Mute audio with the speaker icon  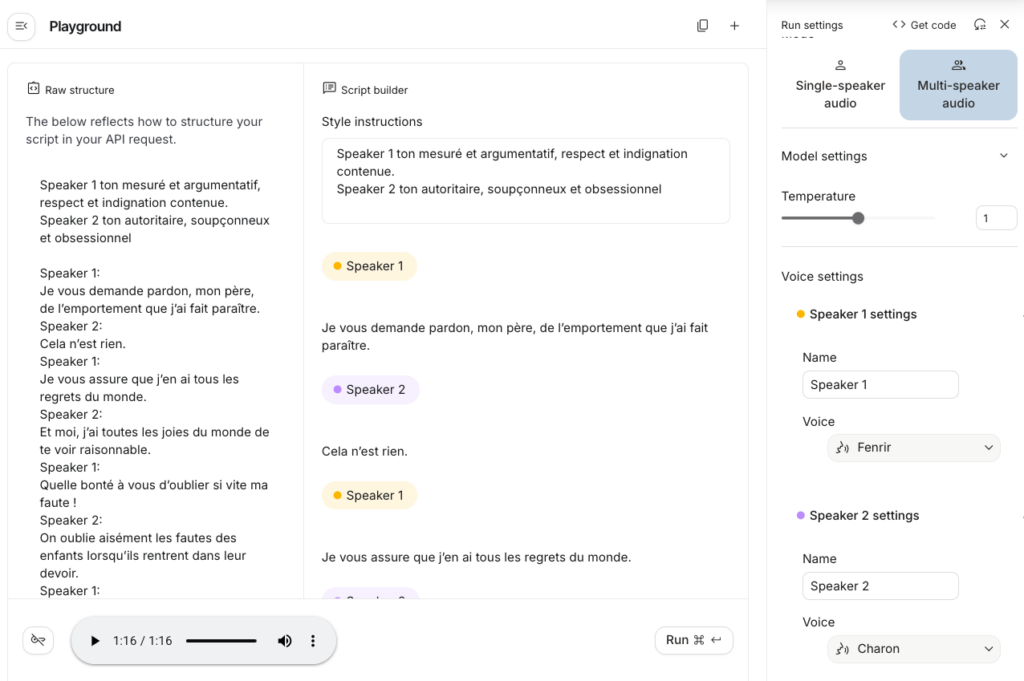[284, 641]
